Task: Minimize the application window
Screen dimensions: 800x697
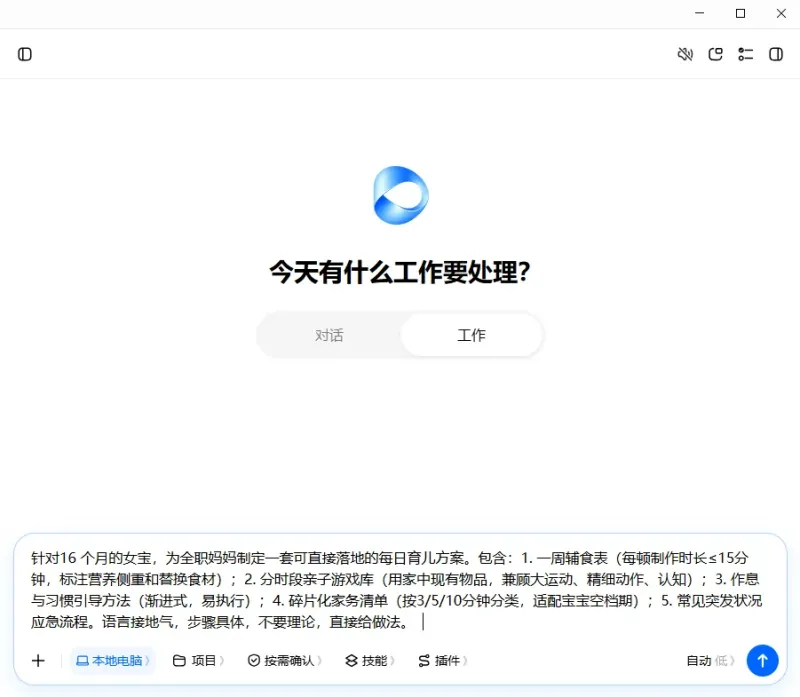Action: point(699,13)
